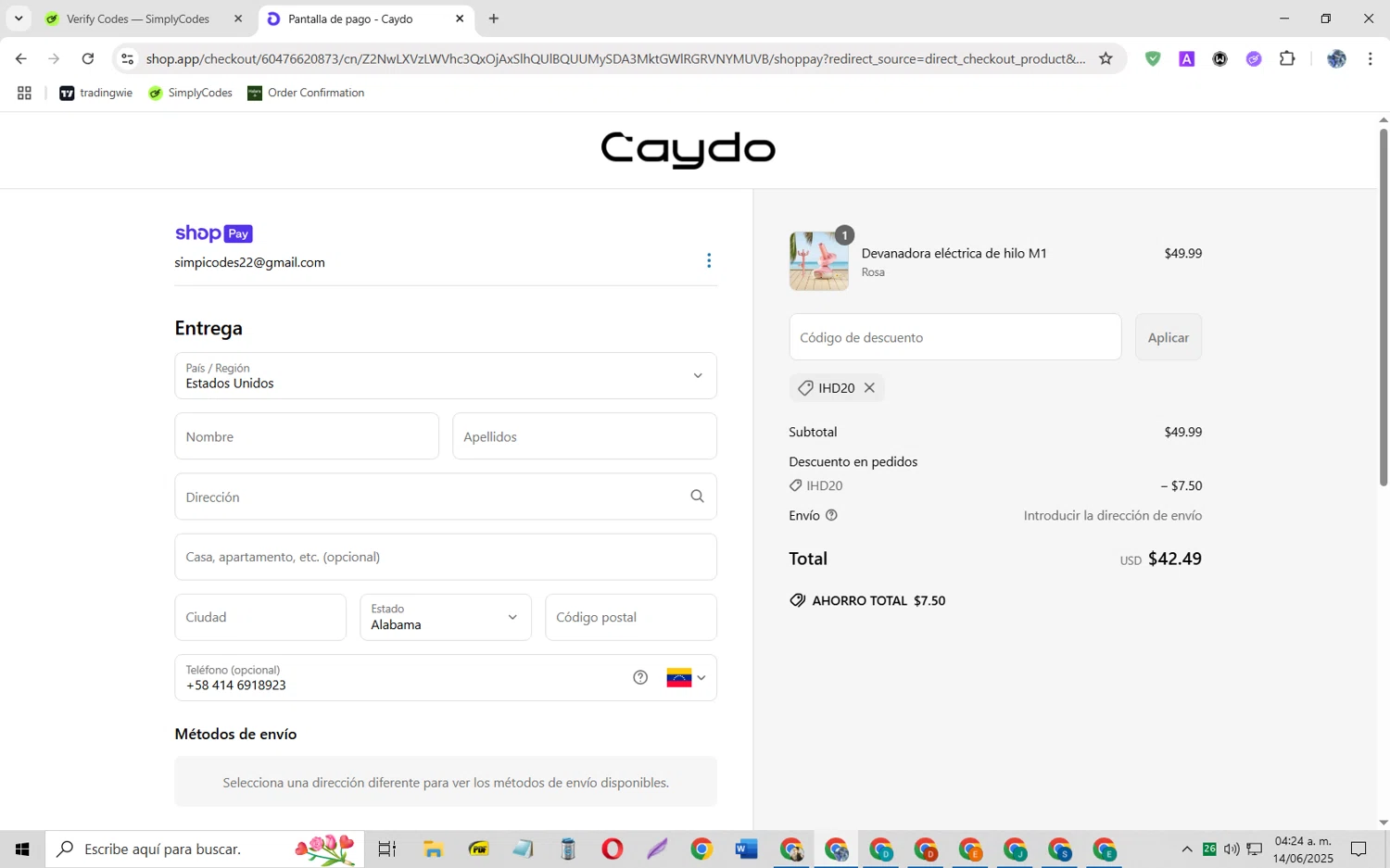Click the shipping info question mark icon
Screen dimensions: 1390x868
click(831, 515)
